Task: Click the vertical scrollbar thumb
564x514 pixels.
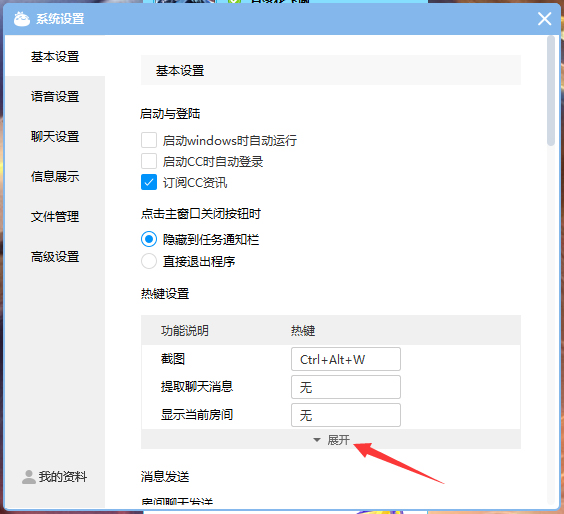Action: click(551, 91)
